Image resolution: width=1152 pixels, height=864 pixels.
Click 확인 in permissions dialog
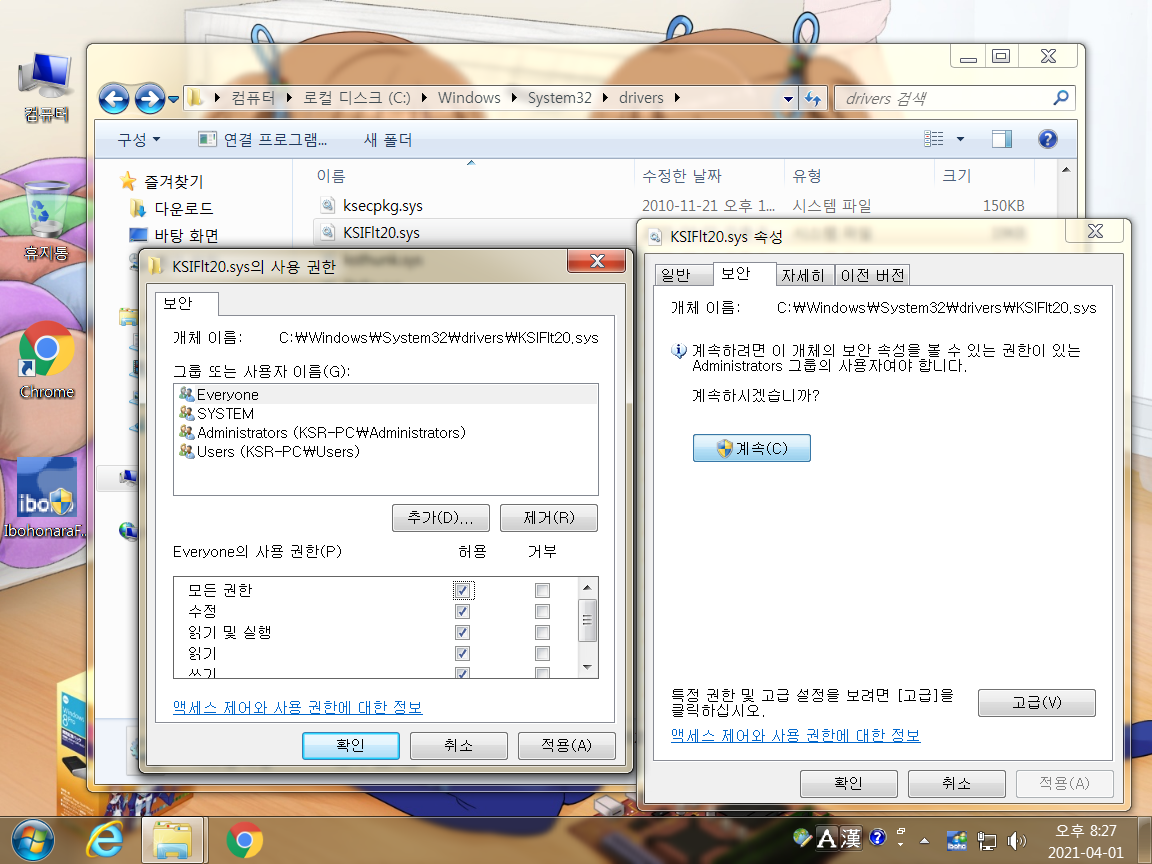pyautogui.click(x=350, y=745)
